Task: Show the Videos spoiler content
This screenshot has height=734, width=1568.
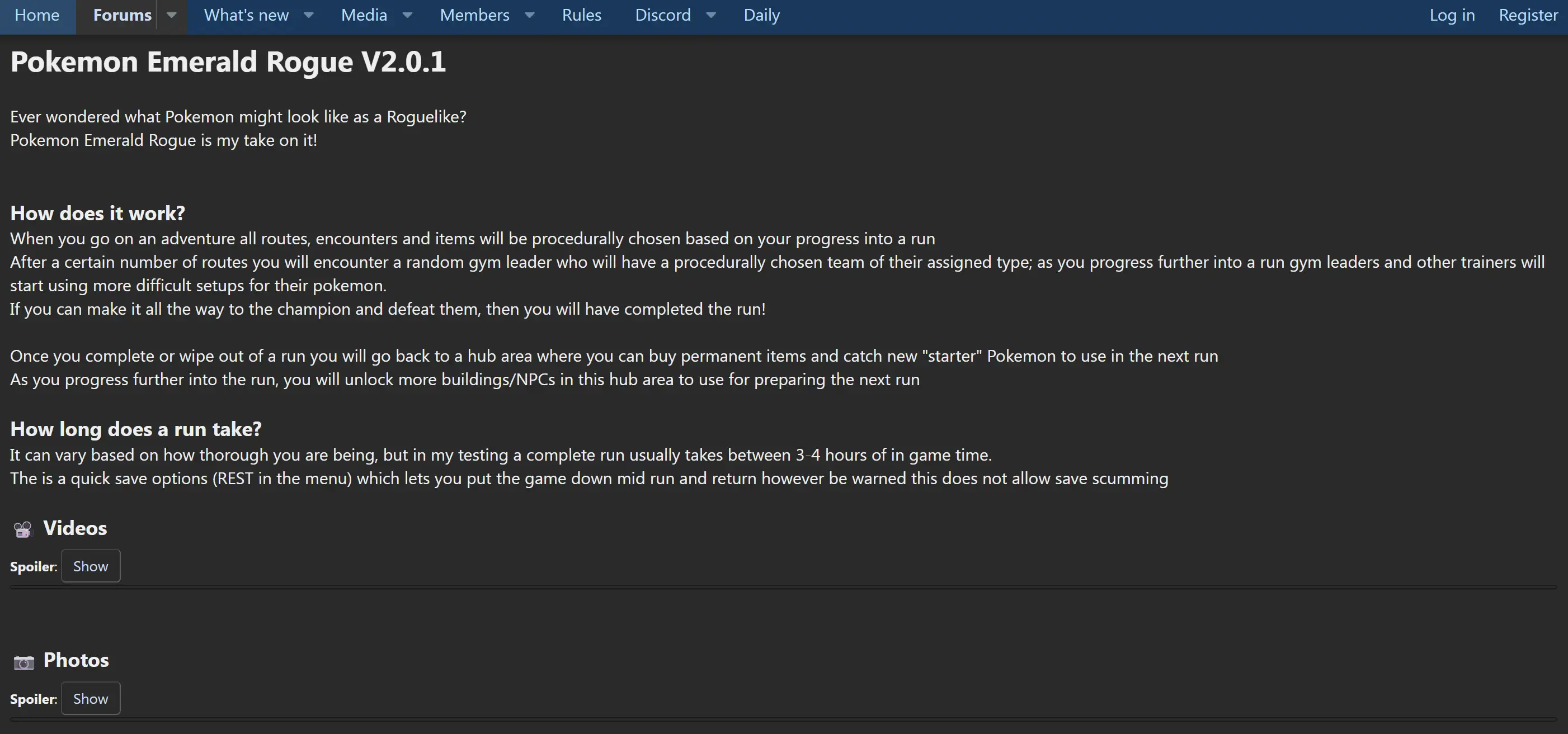Action: (91, 566)
